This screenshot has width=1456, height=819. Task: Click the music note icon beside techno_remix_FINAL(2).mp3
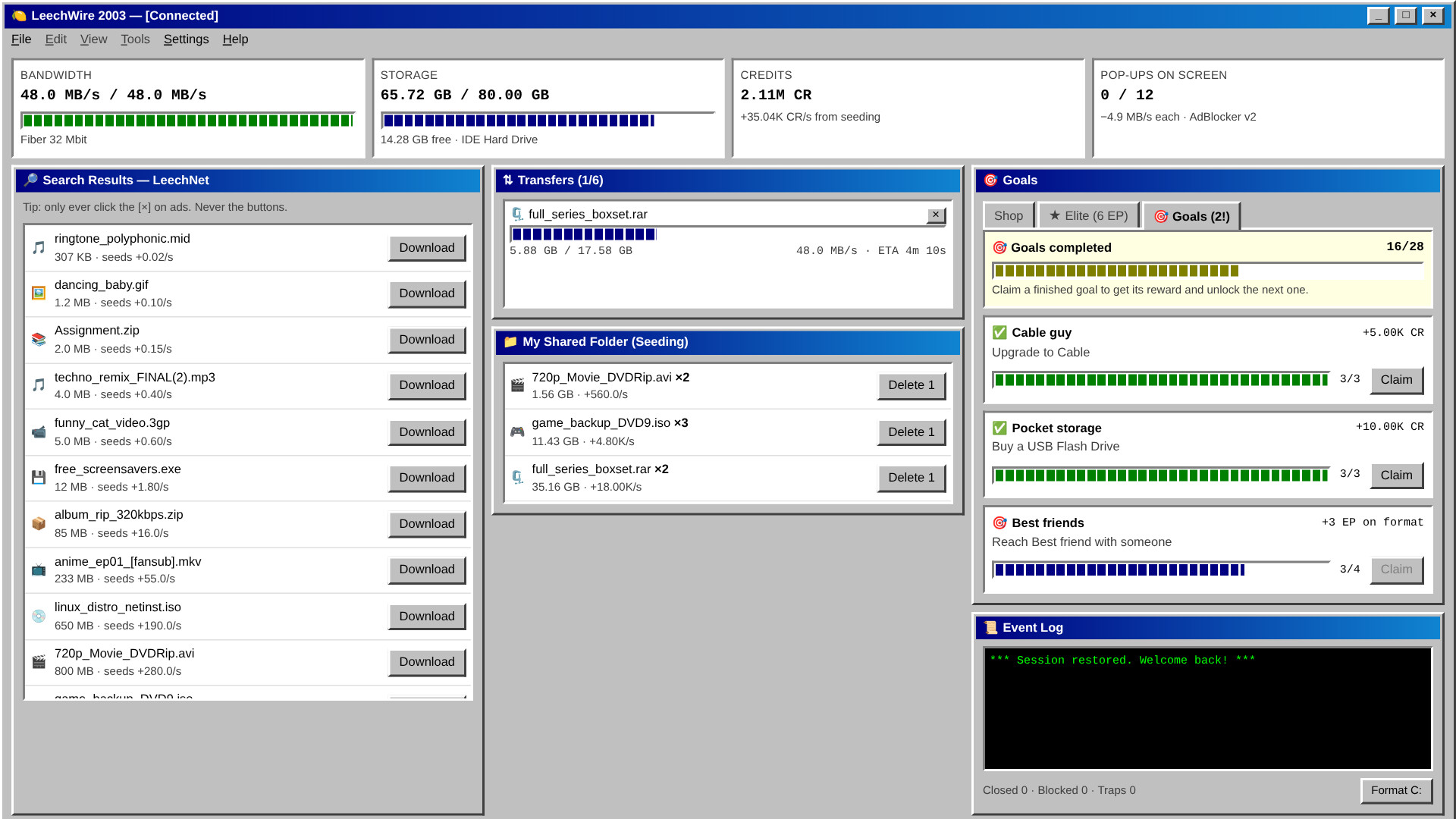point(39,385)
